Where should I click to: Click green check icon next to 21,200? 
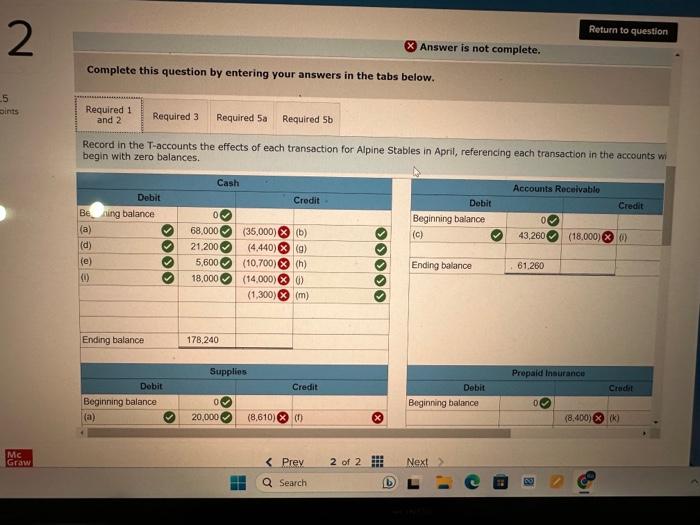click(226, 247)
